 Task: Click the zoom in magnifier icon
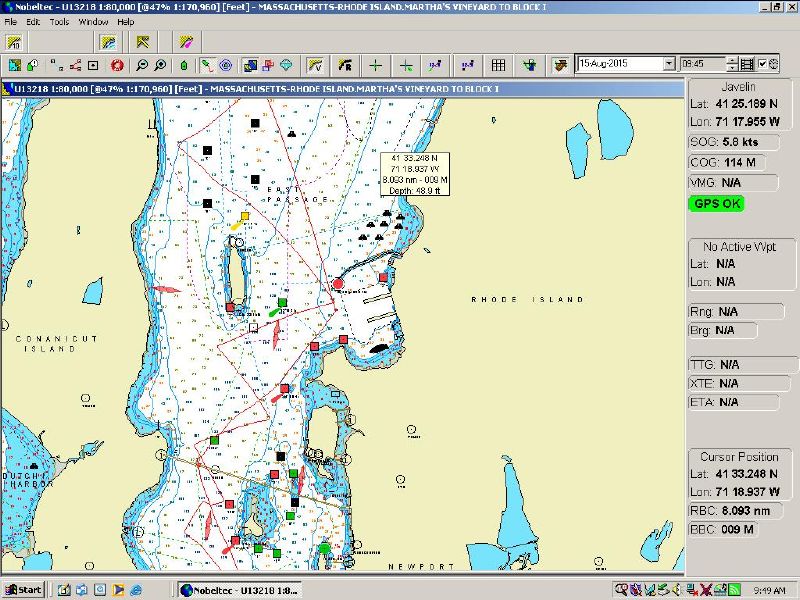pyautogui.click(x=161, y=65)
